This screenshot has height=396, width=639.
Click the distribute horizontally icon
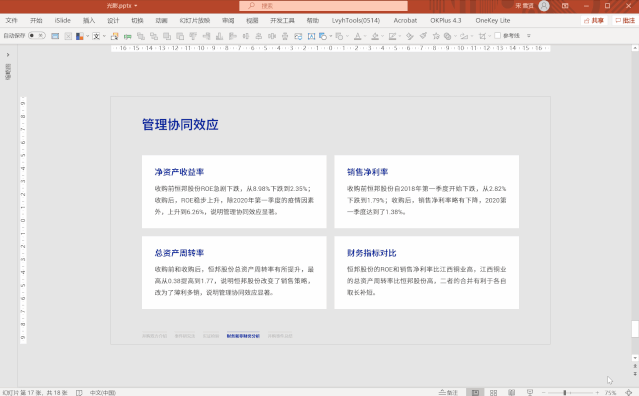tap(272, 36)
